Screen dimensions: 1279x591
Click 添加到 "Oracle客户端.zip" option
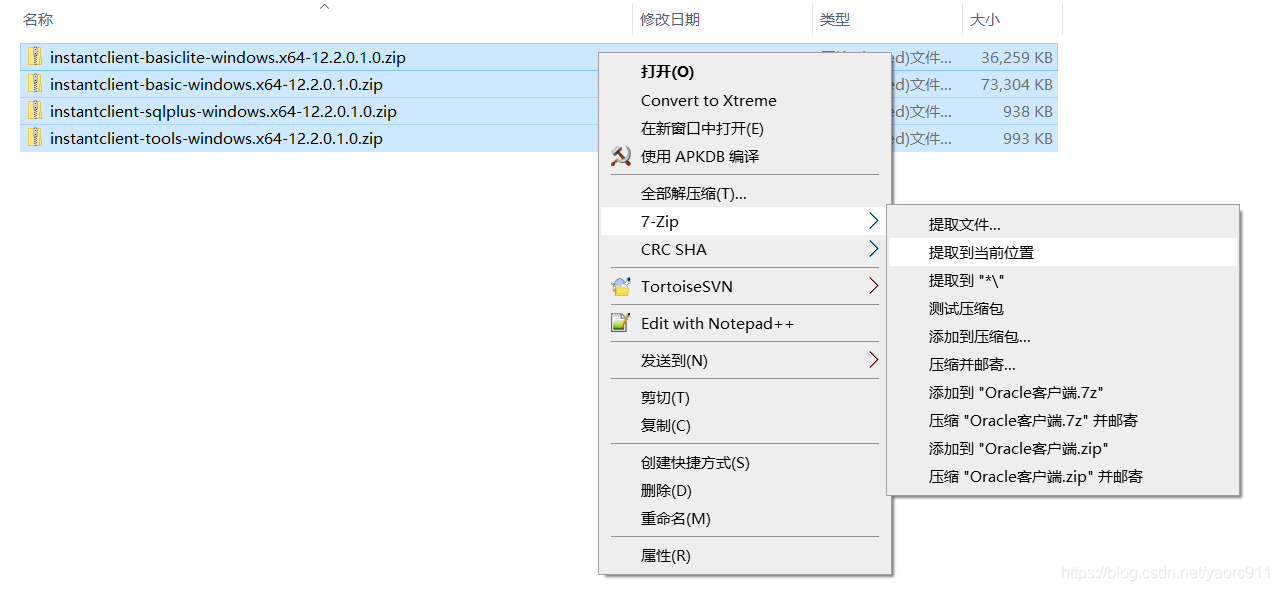coord(1018,449)
